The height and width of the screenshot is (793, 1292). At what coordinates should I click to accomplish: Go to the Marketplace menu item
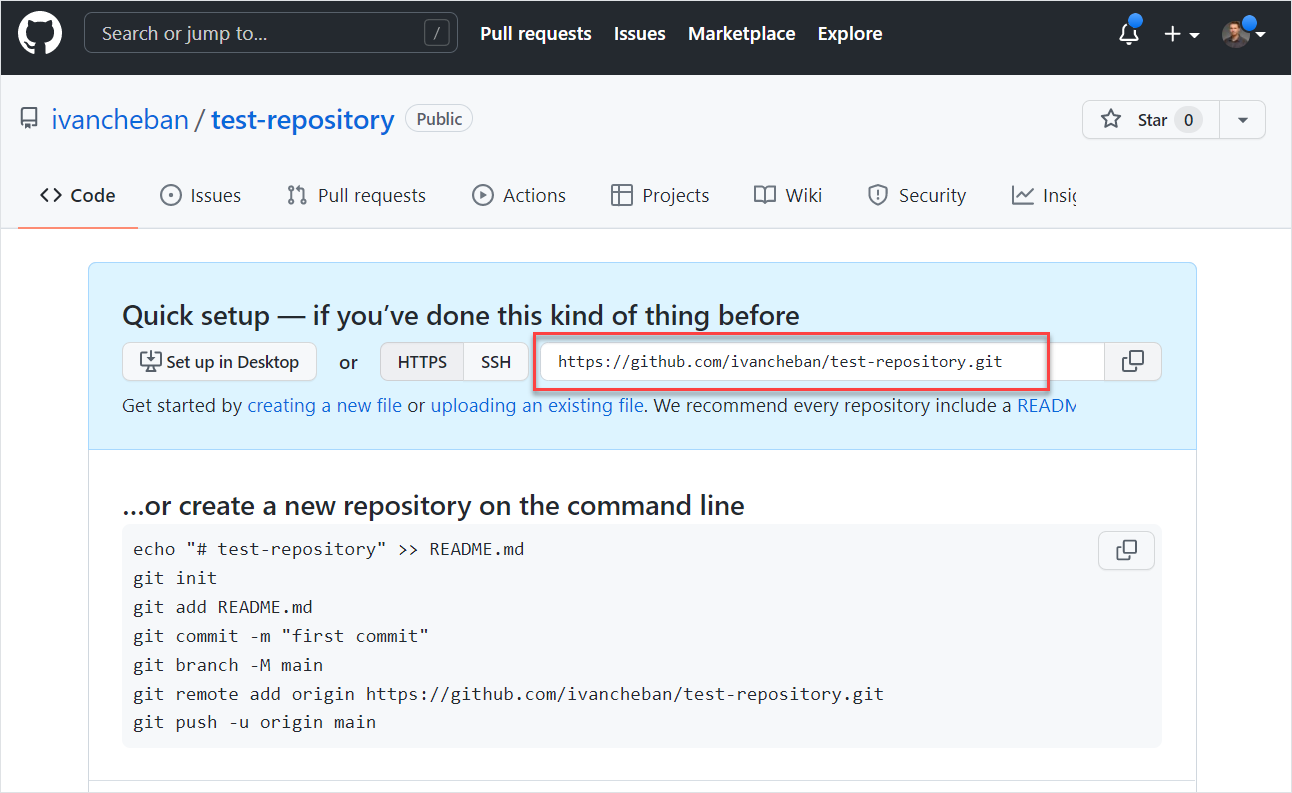(x=741, y=33)
